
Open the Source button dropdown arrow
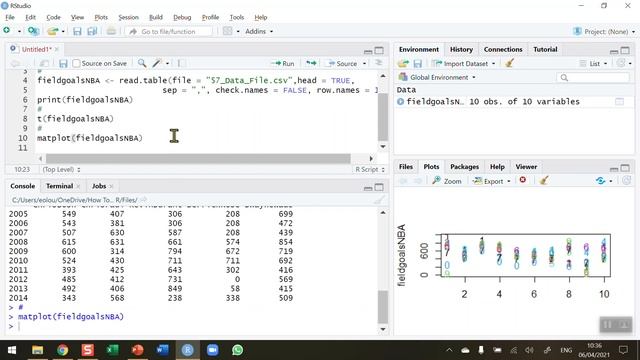coord(364,64)
